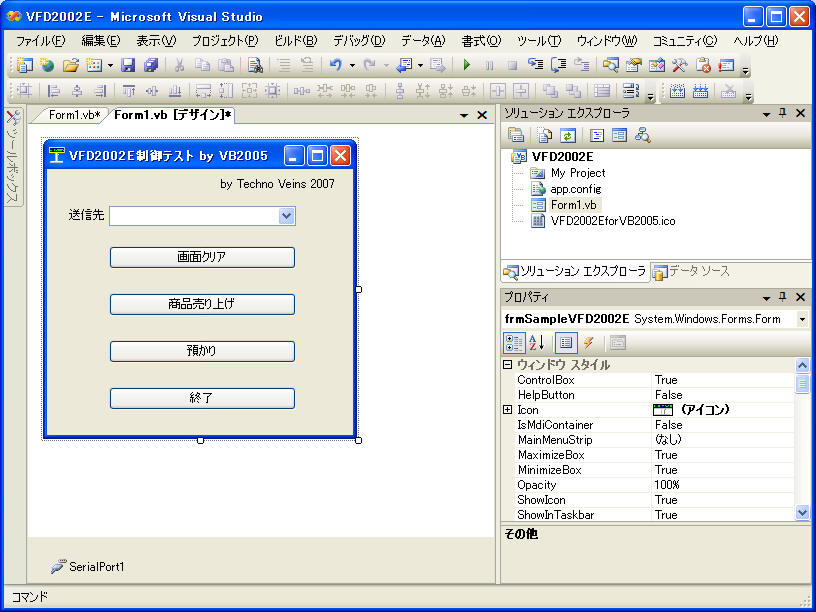Click the Properties grid scrollbar thumb
The image size is (816, 612).
802,384
